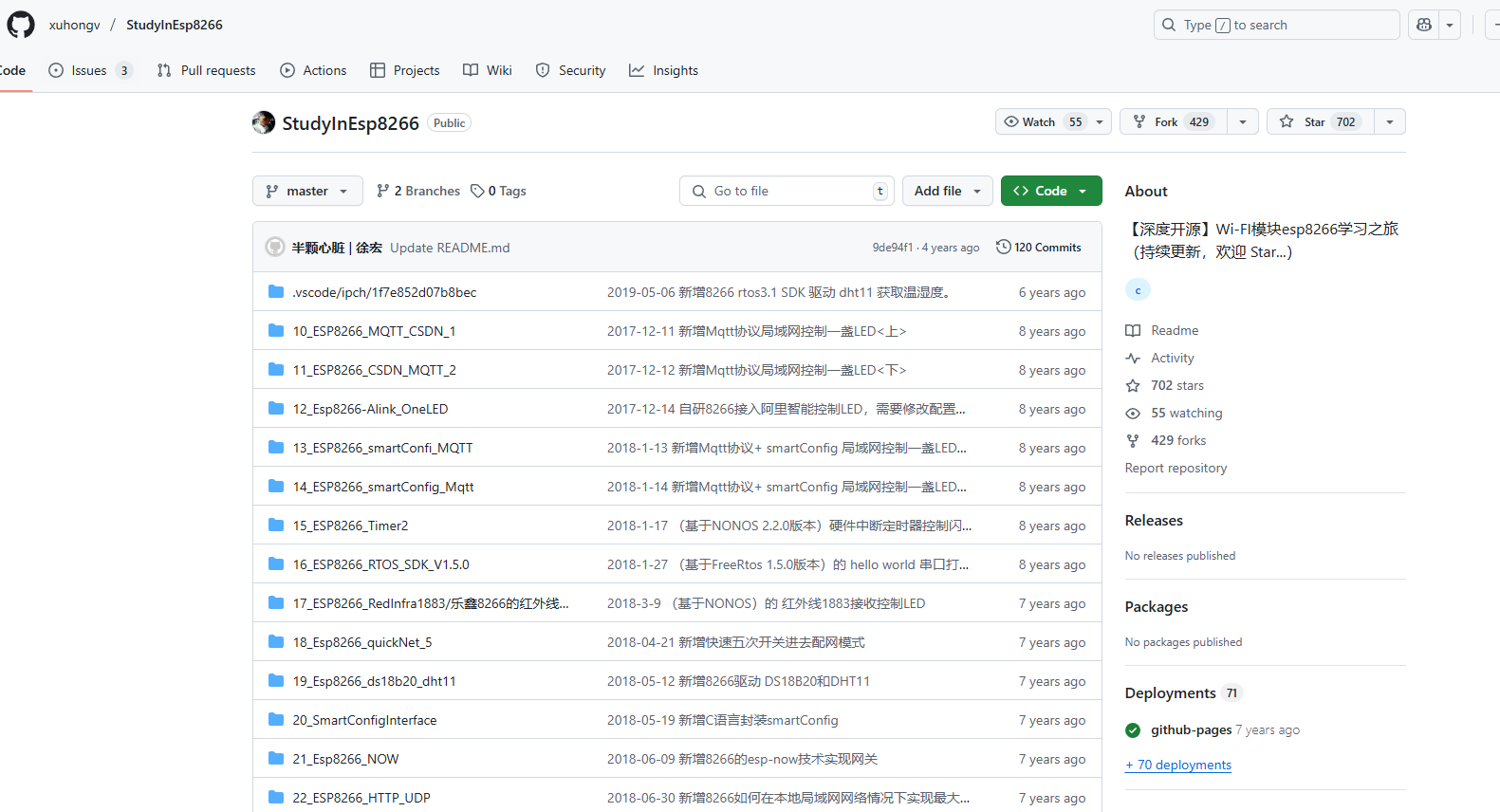View the 429 forks link
This screenshot has width=1500, height=812.
tap(1178, 440)
